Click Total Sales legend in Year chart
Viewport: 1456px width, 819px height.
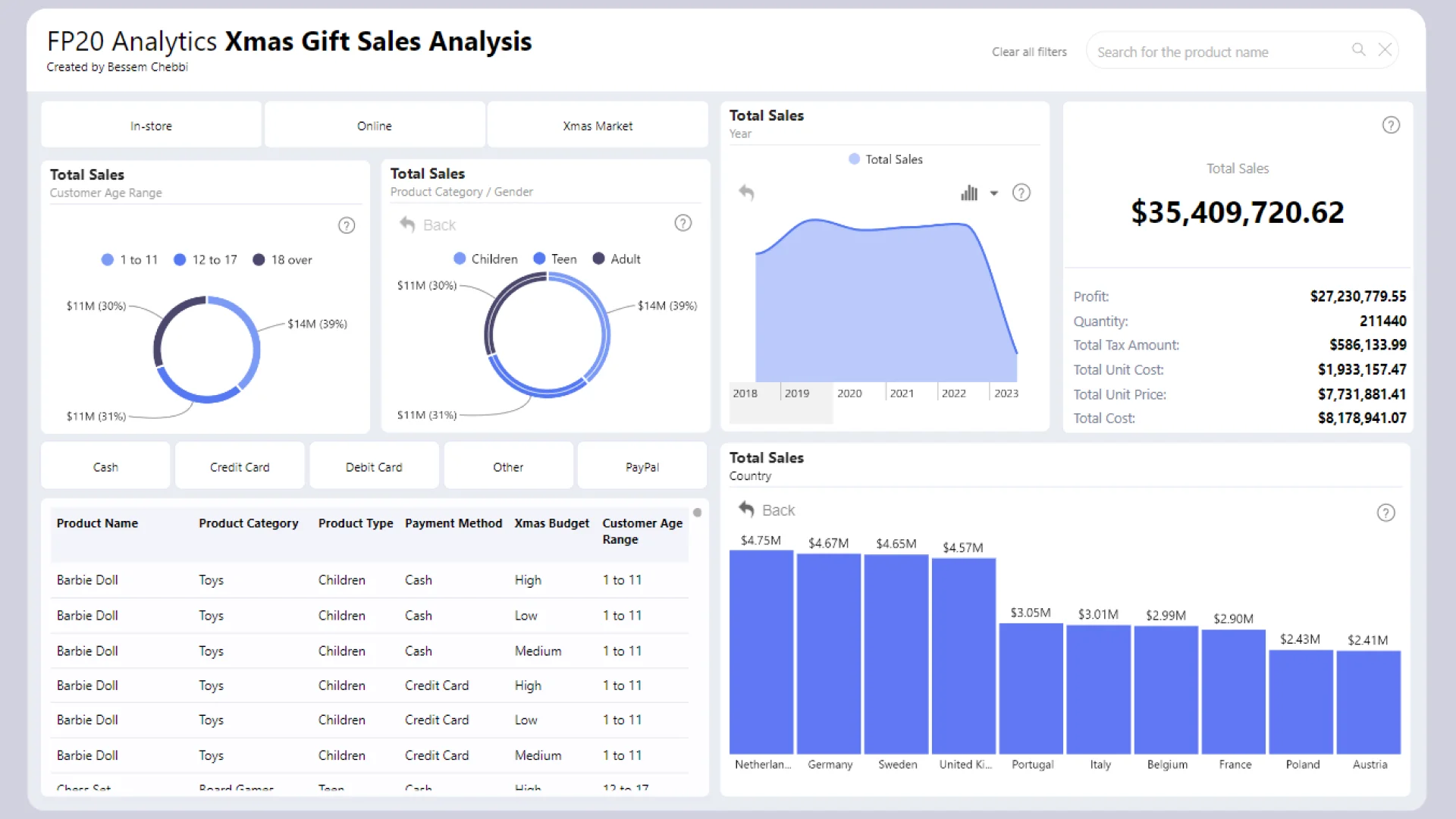point(886,159)
